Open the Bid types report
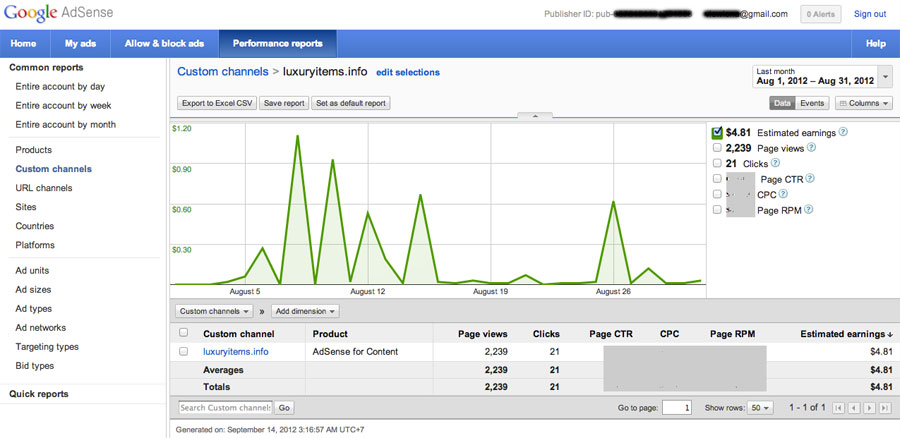The width and height of the screenshot is (900, 438). (34, 366)
